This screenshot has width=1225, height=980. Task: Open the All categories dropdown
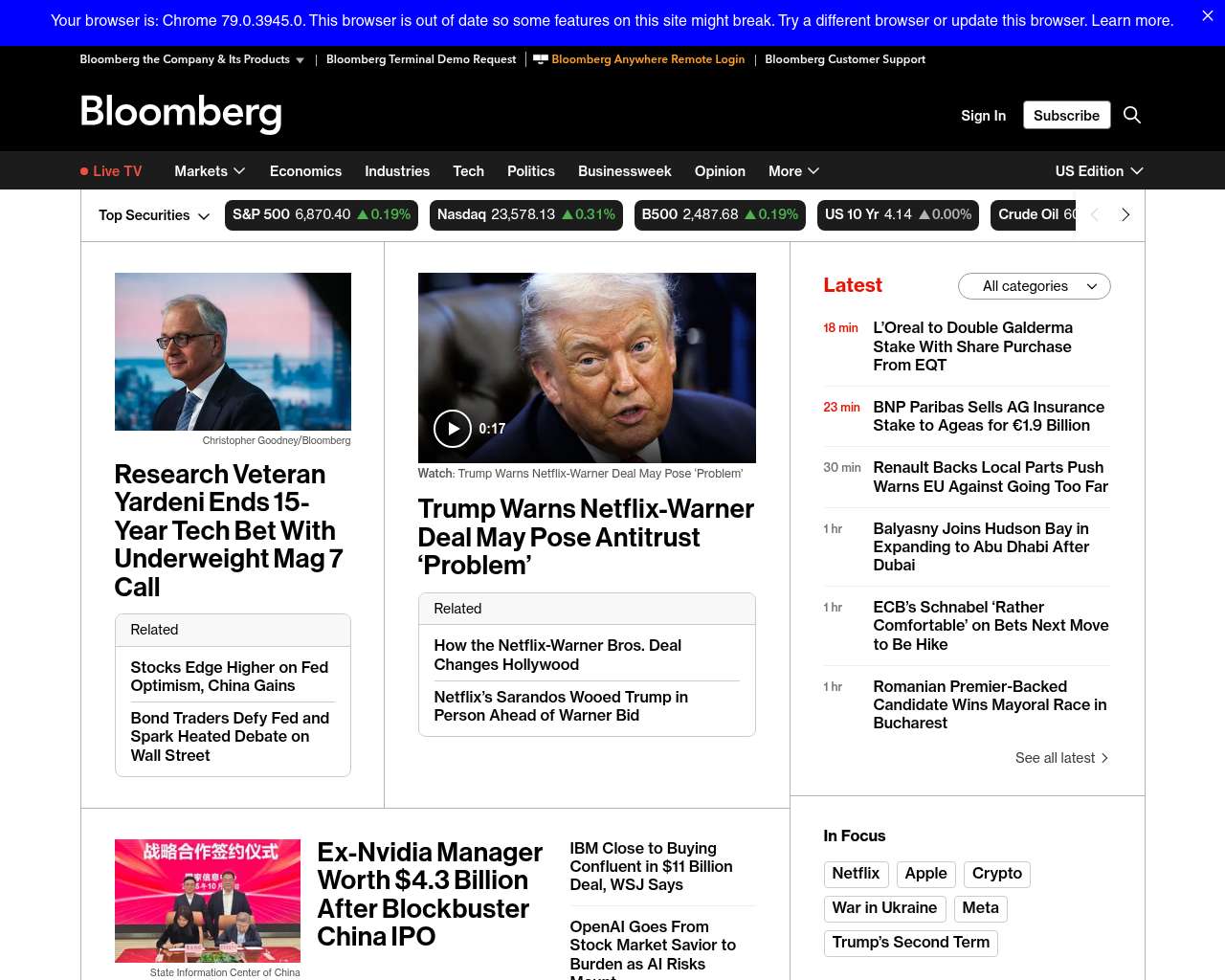(1034, 286)
